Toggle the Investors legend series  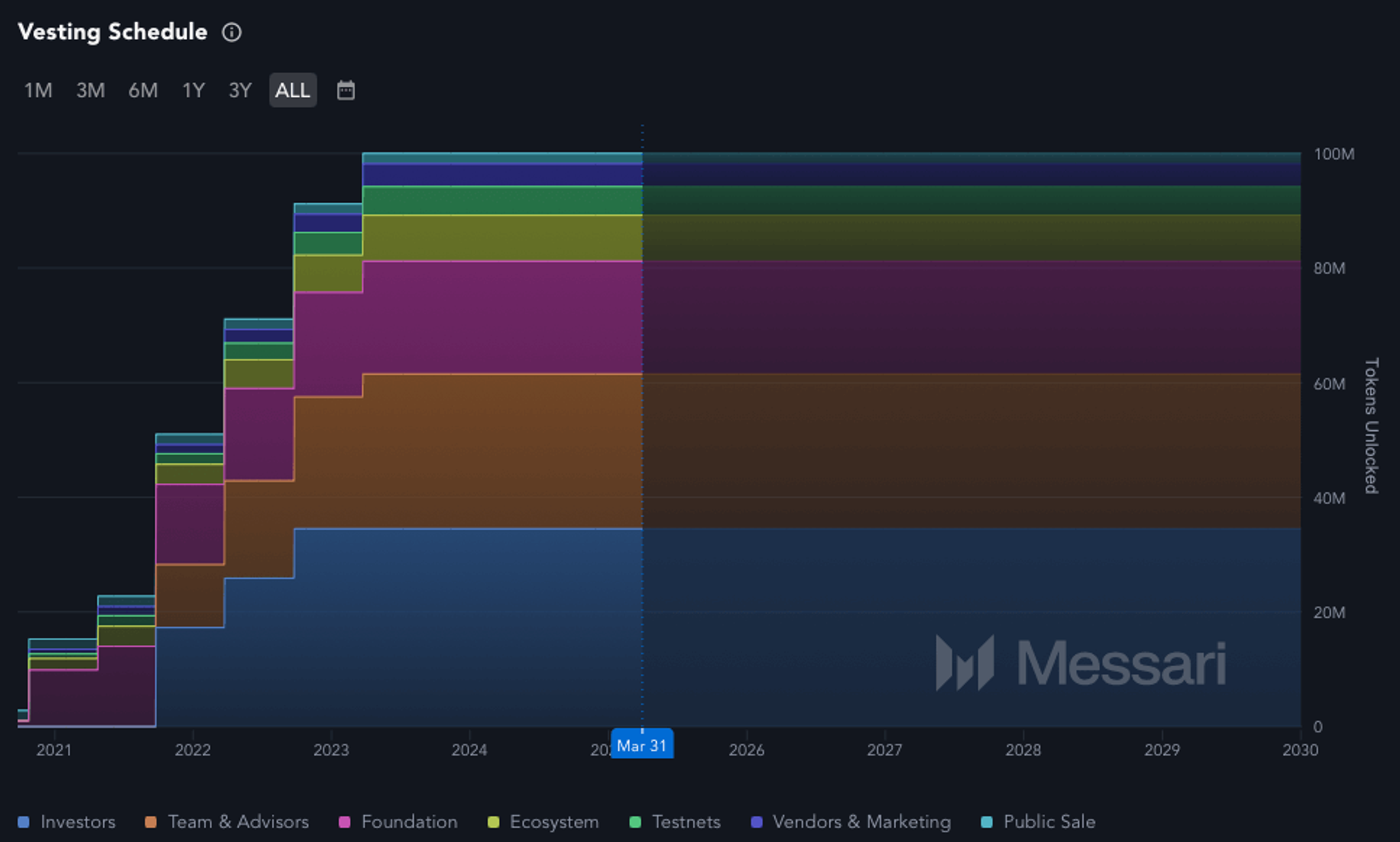(67, 822)
